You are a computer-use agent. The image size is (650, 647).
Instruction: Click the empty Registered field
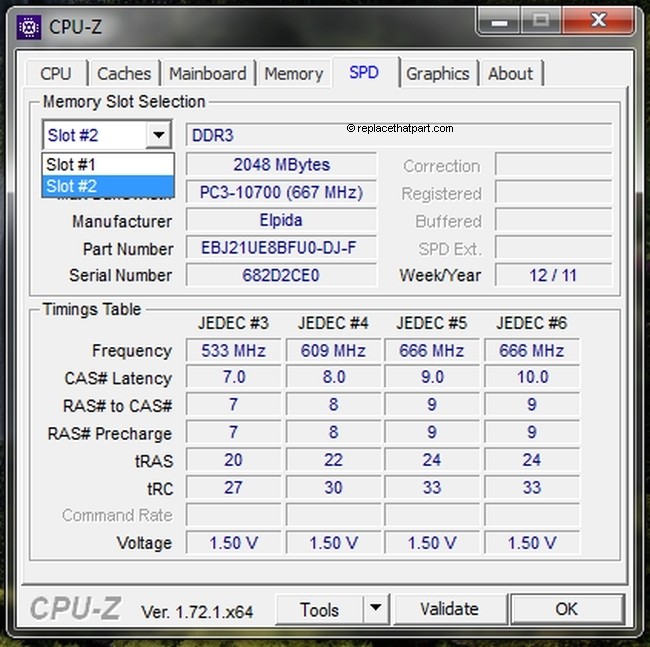point(553,192)
